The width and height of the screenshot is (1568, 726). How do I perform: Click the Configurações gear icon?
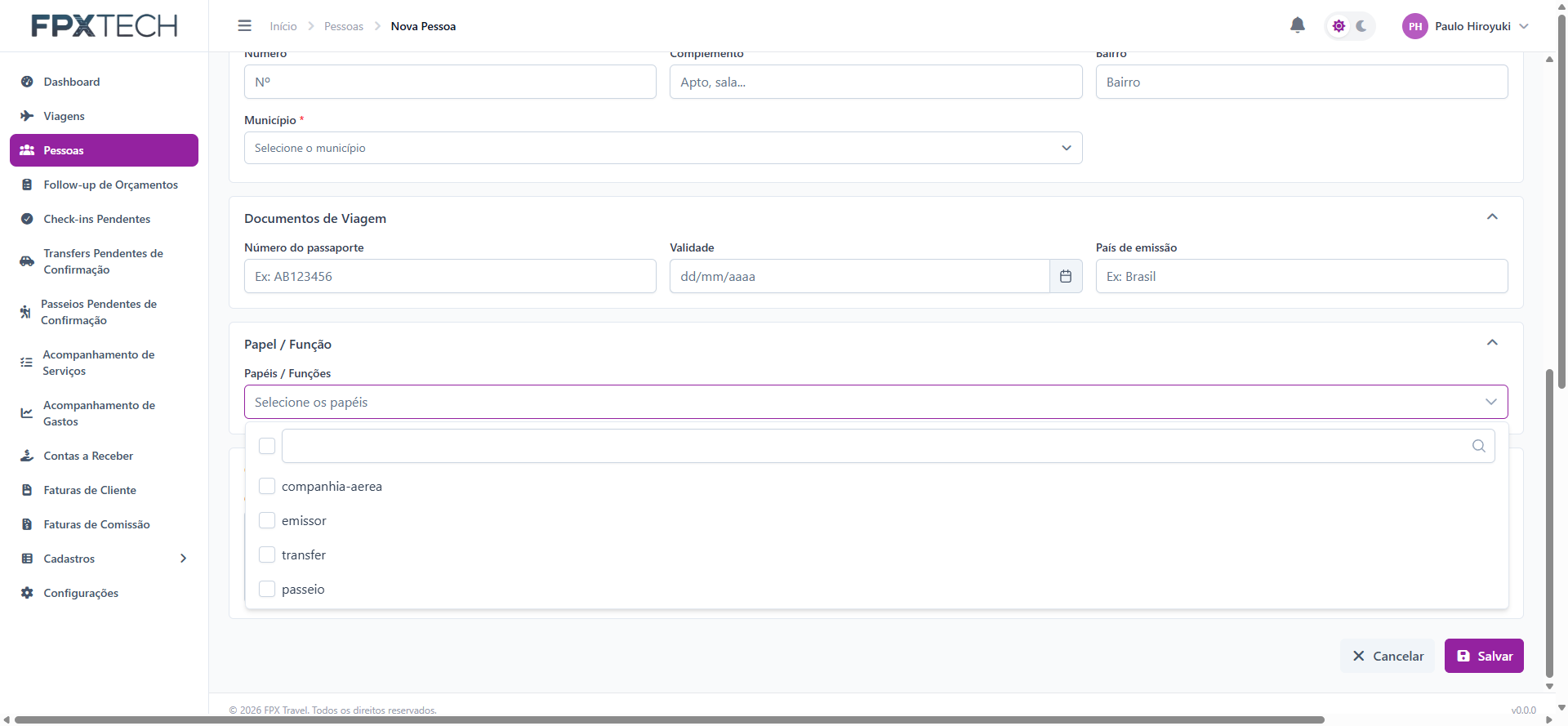point(27,593)
